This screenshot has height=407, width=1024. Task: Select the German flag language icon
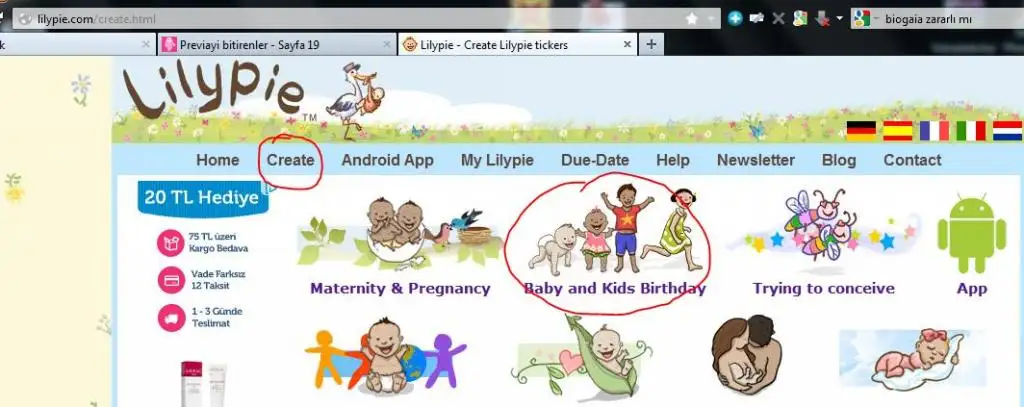click(861, 131)
